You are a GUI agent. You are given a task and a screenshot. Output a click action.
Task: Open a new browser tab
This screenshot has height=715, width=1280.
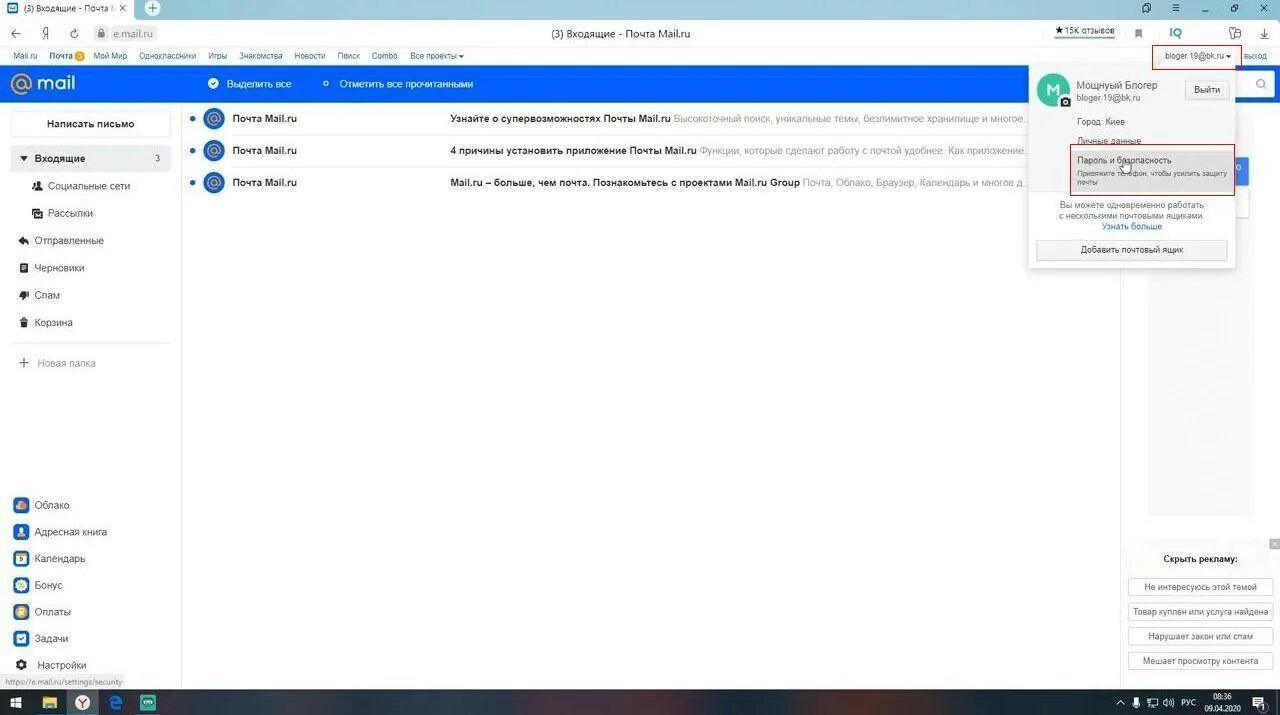pos(152,8)
